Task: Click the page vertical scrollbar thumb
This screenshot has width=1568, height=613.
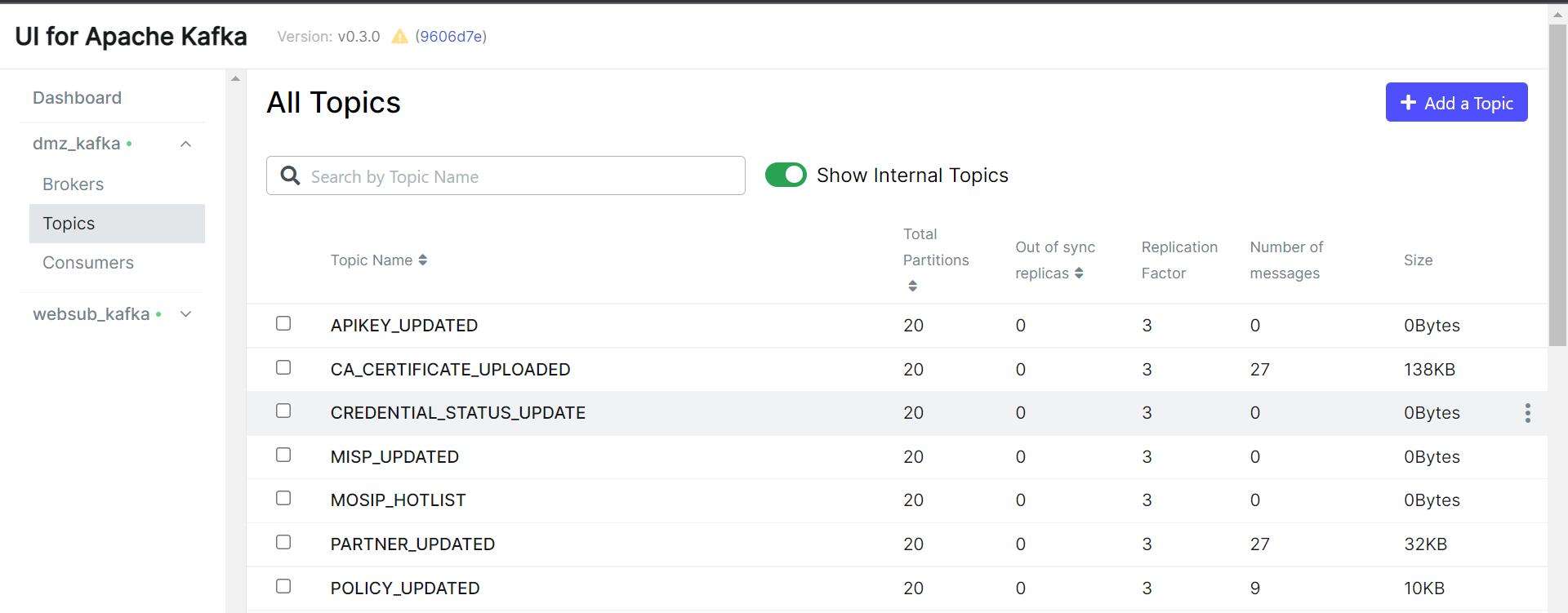Action: coord(1557,185)
